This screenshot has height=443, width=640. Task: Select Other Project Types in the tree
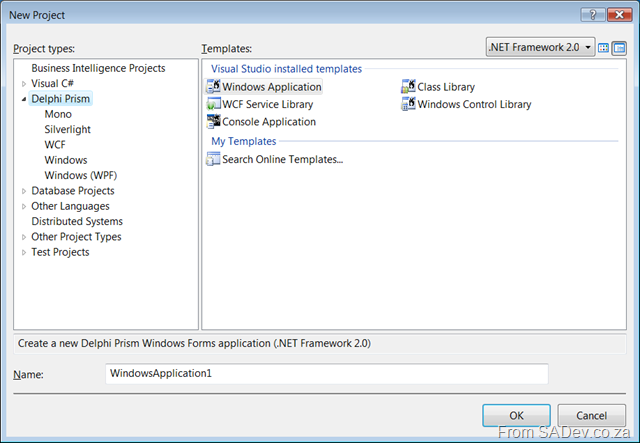coord(76,237)
